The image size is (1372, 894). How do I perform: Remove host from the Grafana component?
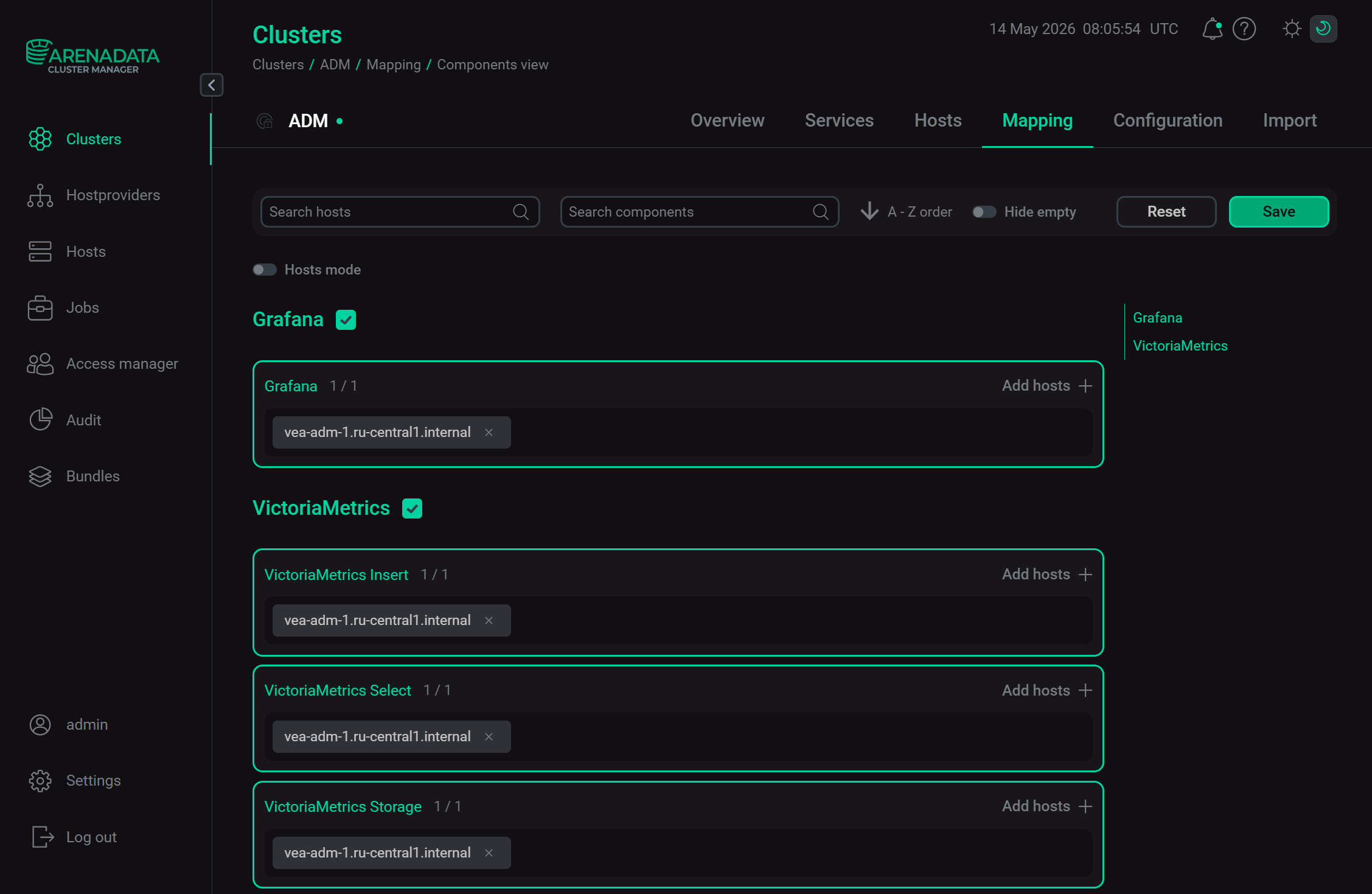click(x=489, y=433)
